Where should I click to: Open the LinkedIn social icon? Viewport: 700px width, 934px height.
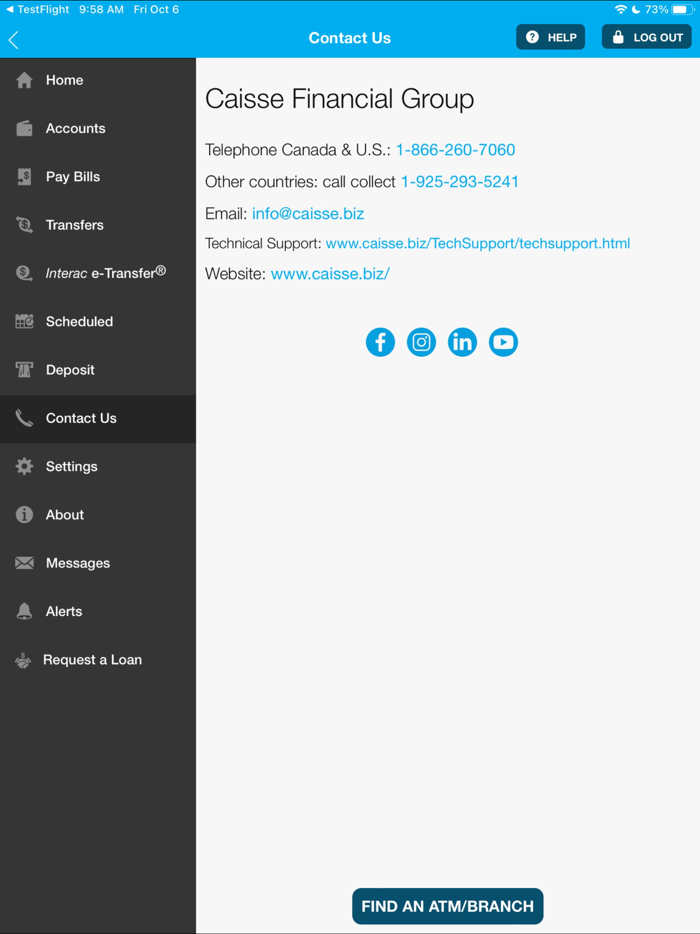pos(462,343)
